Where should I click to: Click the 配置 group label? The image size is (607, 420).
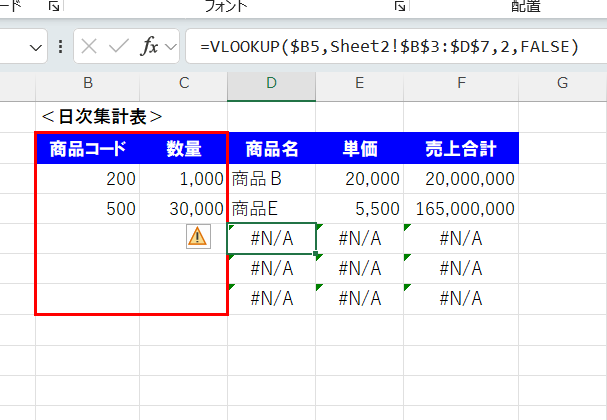pos(526,6)
